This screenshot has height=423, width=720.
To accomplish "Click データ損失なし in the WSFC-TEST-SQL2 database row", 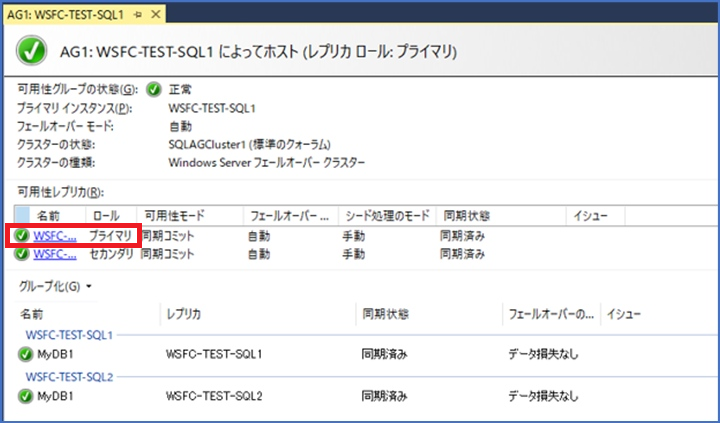I will coord(543,396).
